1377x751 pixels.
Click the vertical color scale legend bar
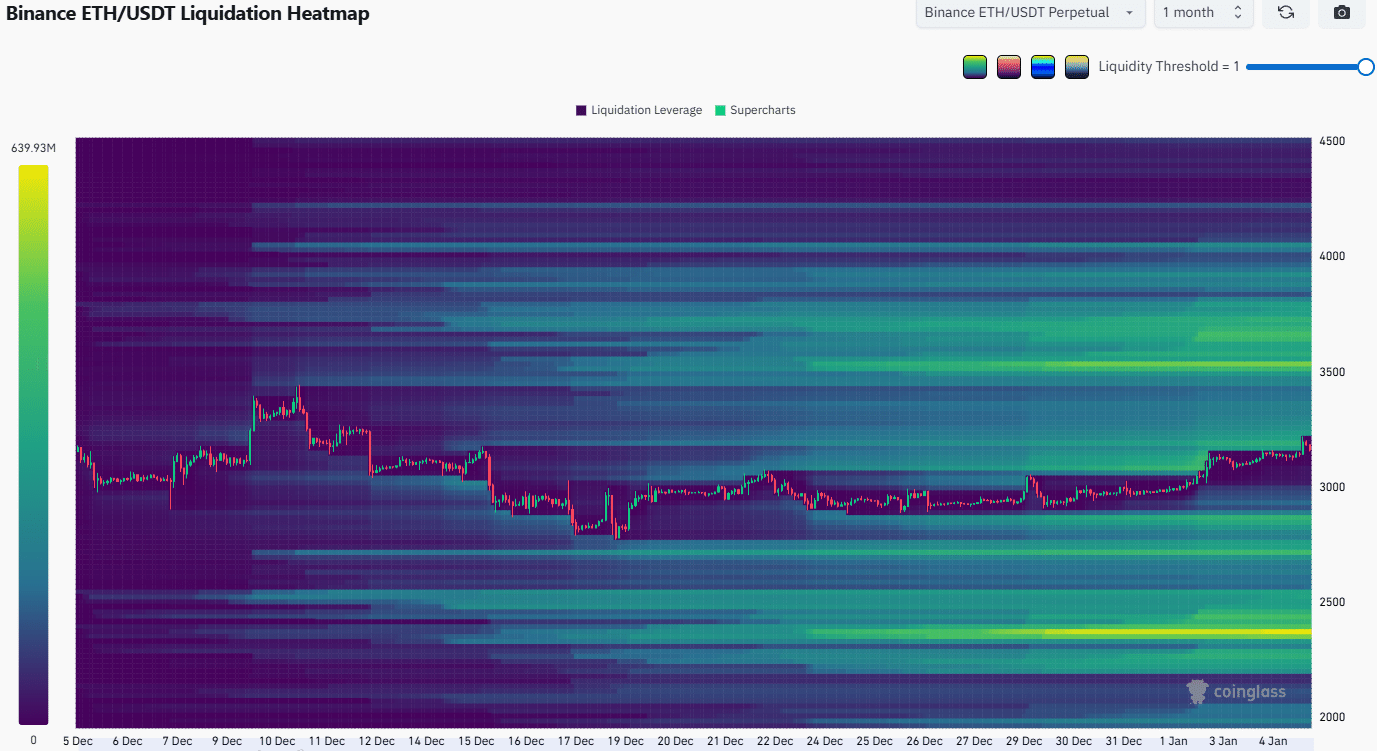pyautogui.click(x=33, y=444)
